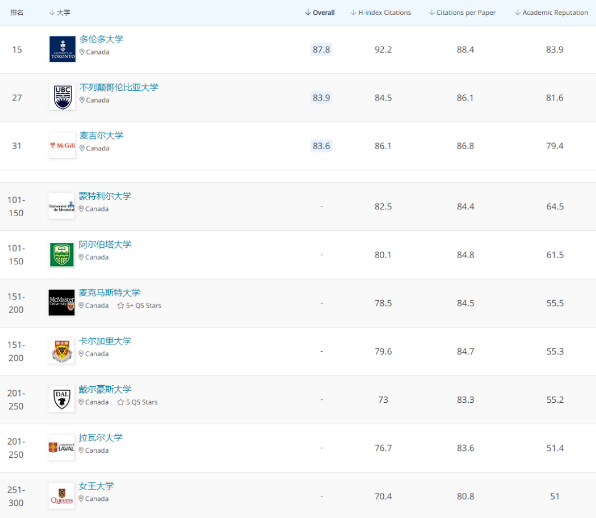Select academic reputation value 64.5
The height and width of the screenshot is (518, 596).
[x=555, y=206]
